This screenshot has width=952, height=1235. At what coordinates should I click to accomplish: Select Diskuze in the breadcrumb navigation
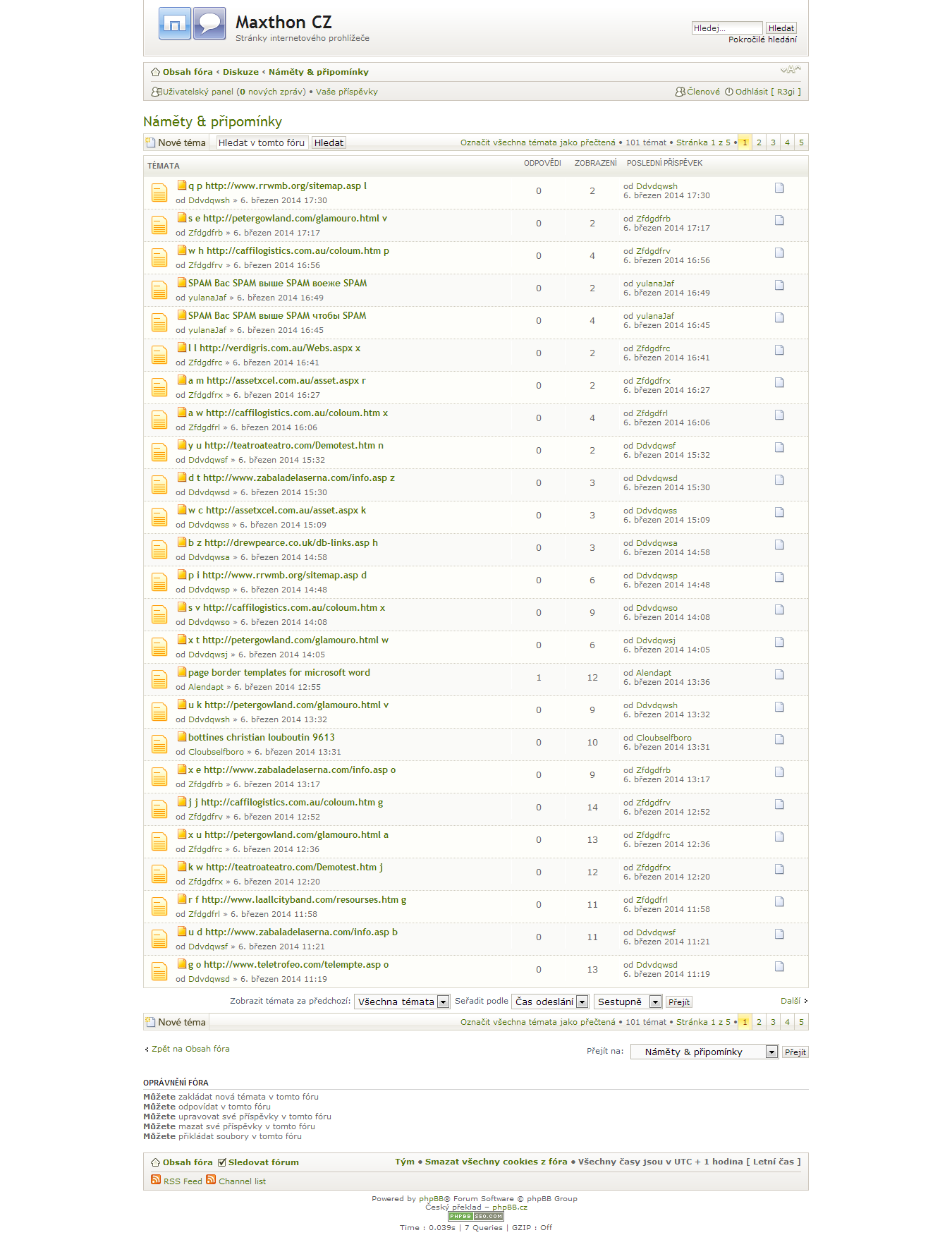coord(240,72)
